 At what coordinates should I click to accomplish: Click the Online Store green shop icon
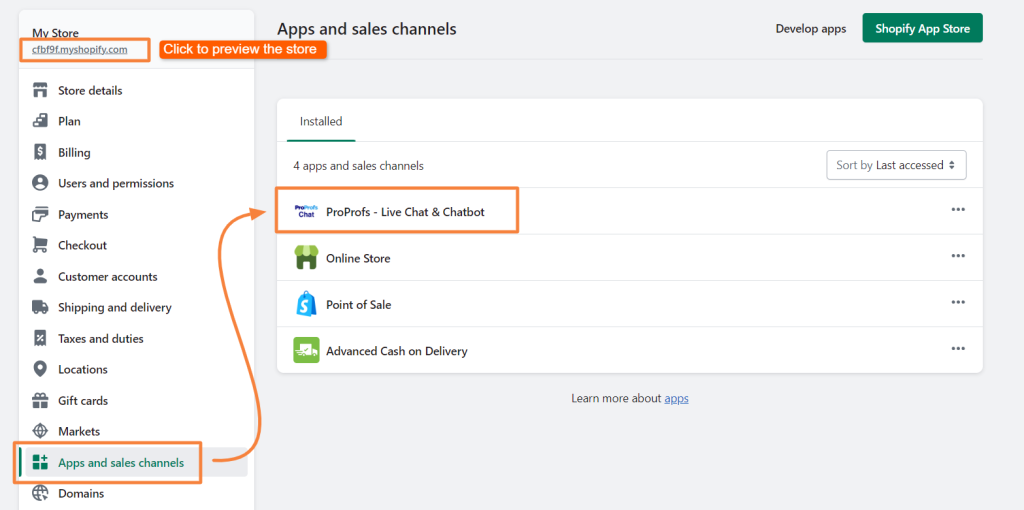(306, 258)
